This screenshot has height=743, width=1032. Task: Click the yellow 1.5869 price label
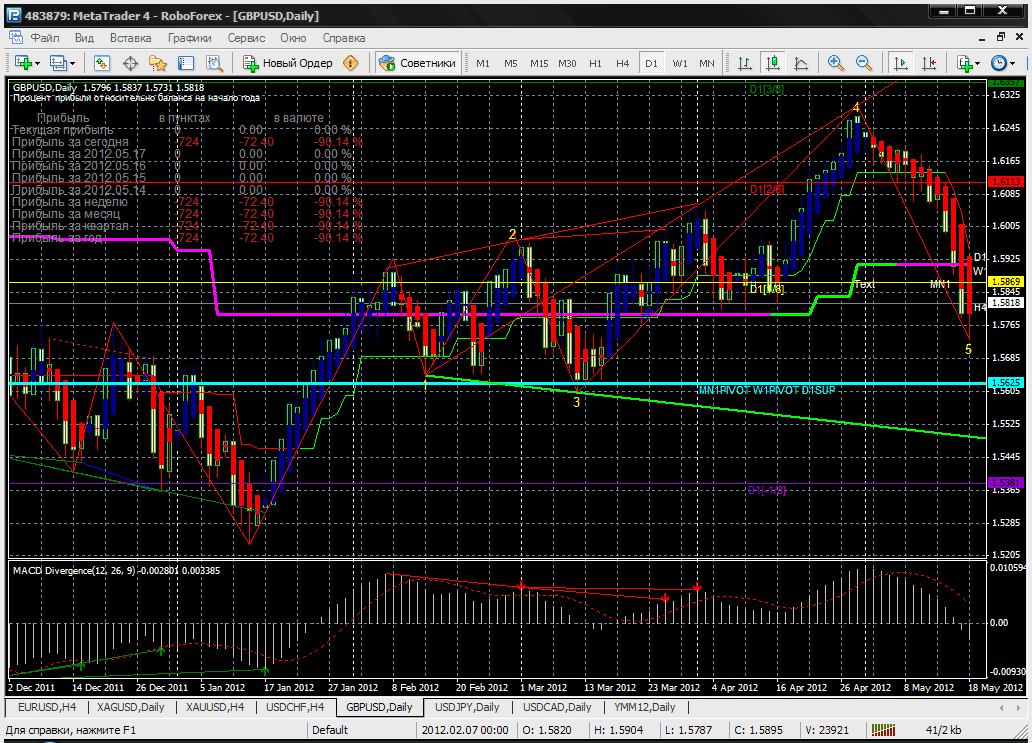[x=1006, y=282]
